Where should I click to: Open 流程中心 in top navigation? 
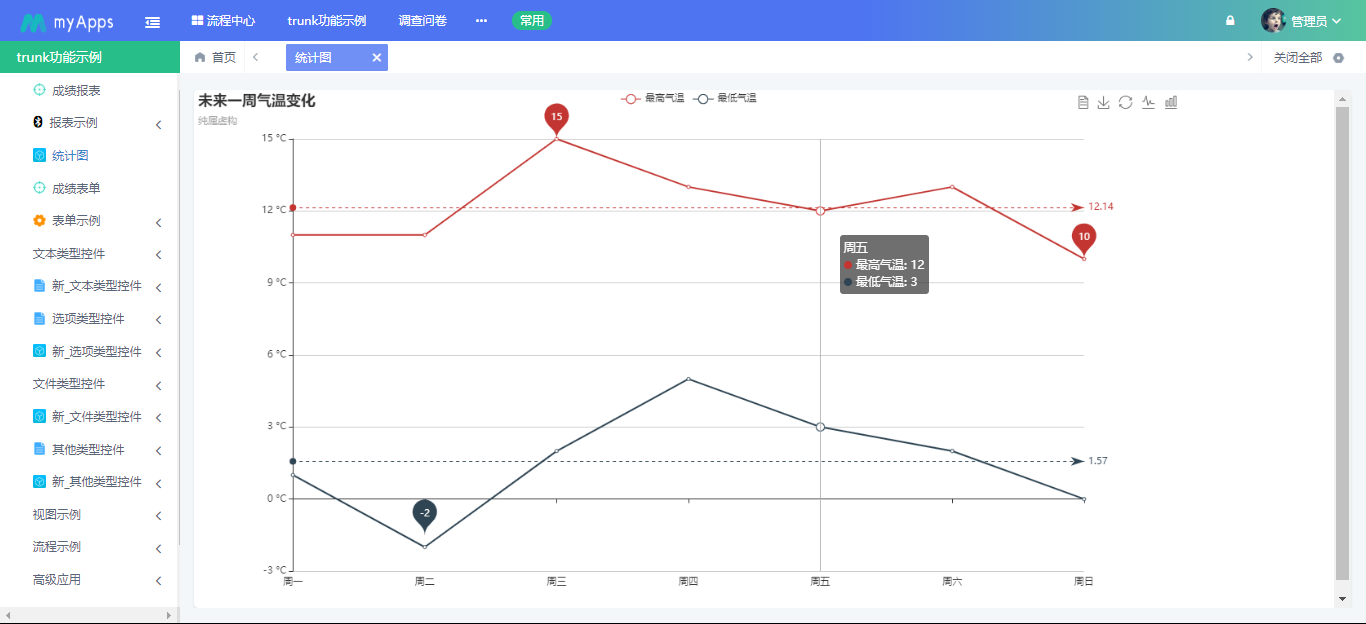tap(223, 21)
